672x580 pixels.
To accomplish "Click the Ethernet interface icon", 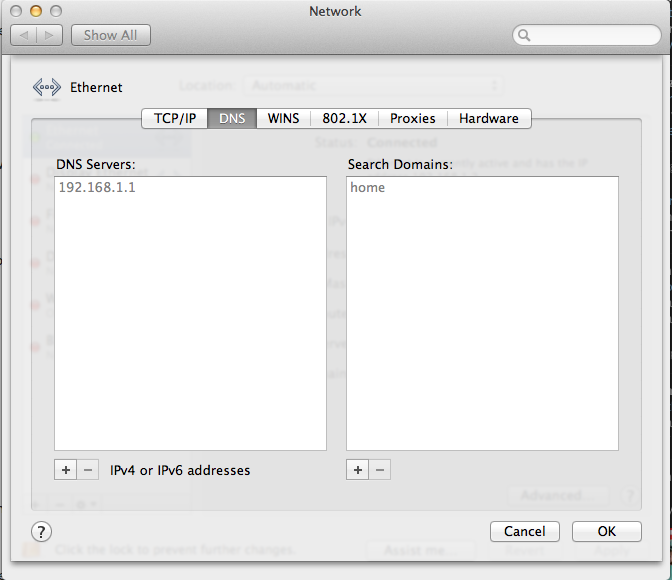I will 46,87.
